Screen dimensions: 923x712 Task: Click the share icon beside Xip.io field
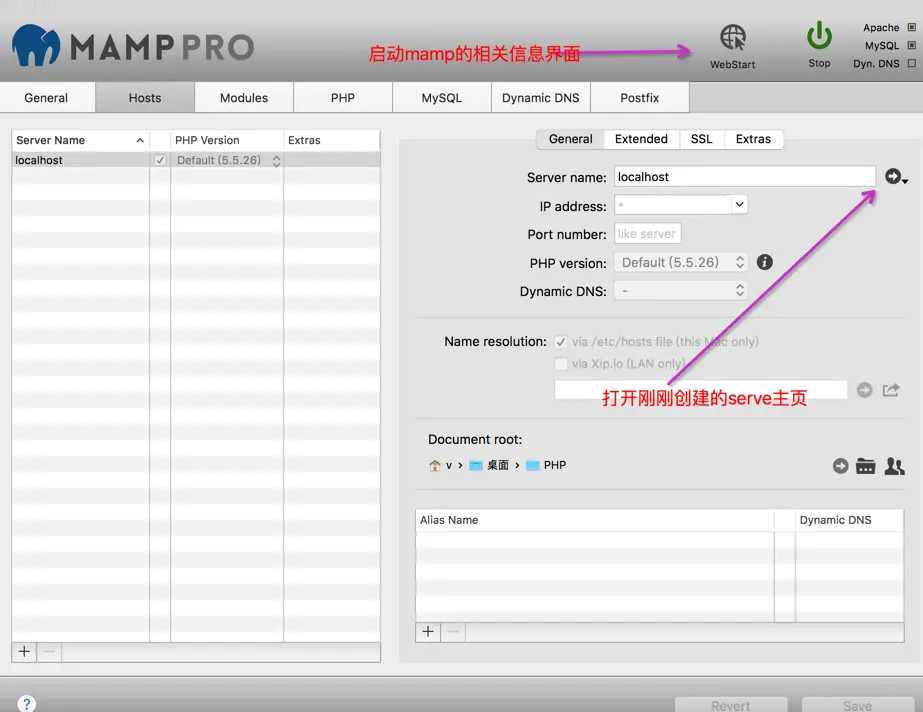891,390
